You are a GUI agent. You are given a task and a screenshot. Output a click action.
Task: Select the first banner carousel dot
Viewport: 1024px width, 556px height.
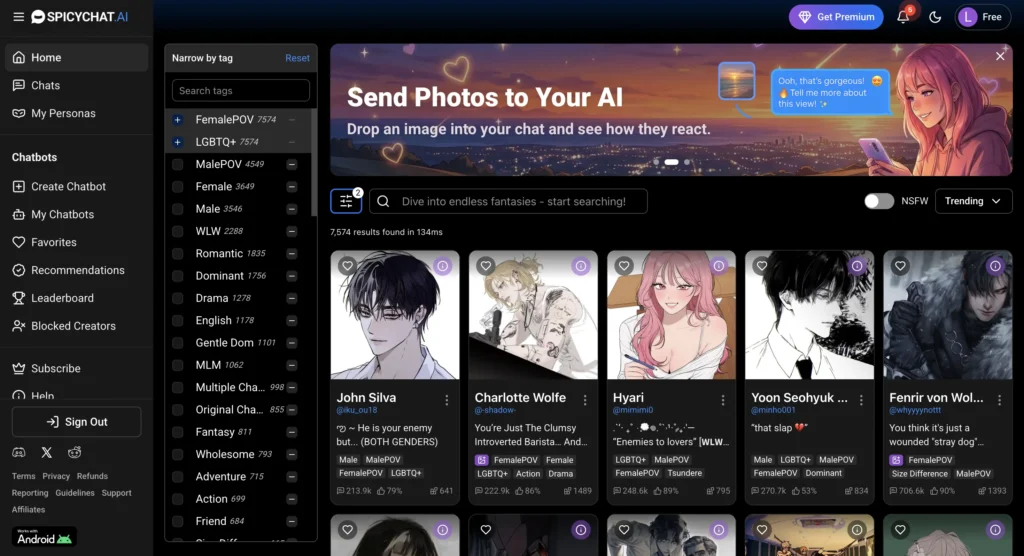click(656, 162)
